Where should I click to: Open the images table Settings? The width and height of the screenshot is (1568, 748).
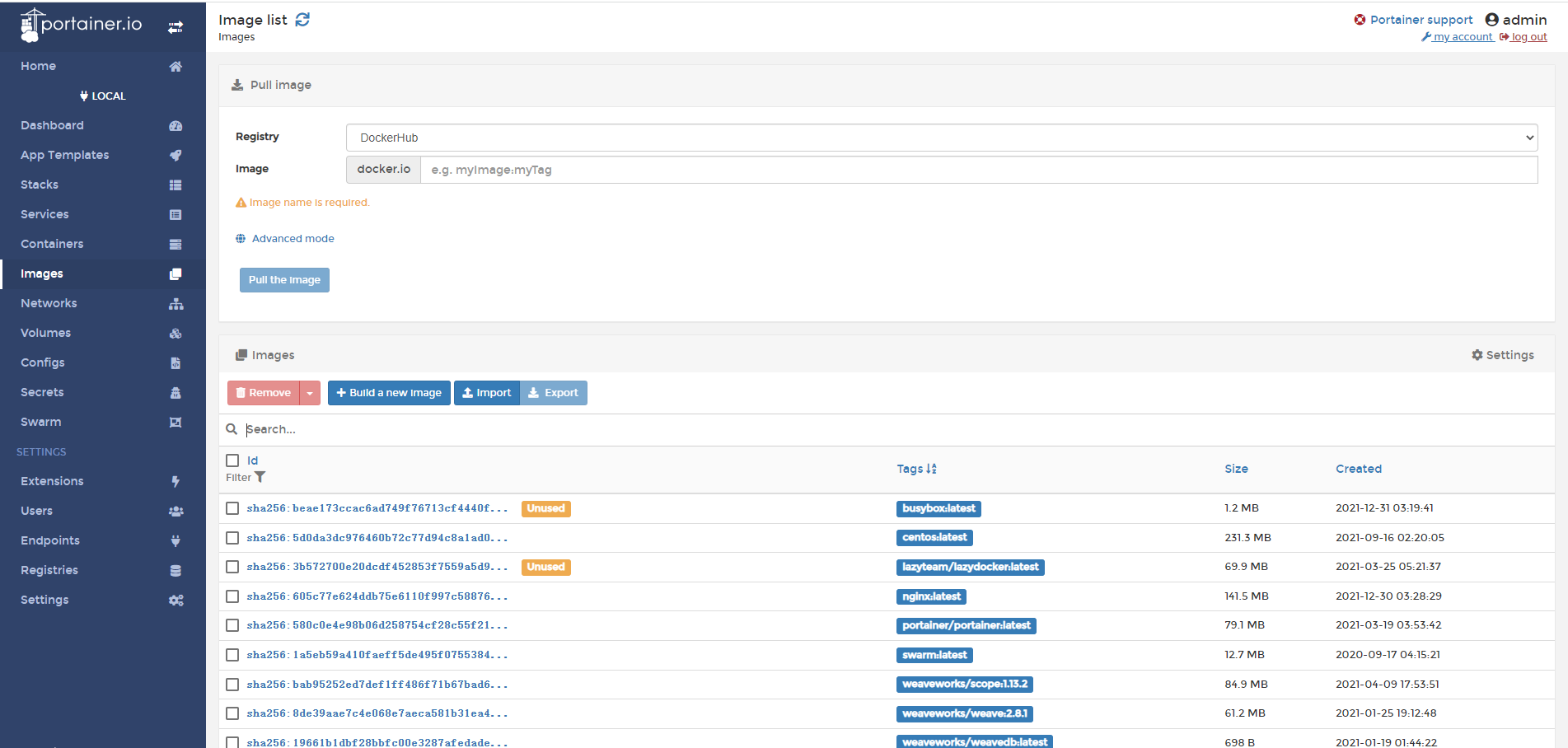(x=1503, y=355)
